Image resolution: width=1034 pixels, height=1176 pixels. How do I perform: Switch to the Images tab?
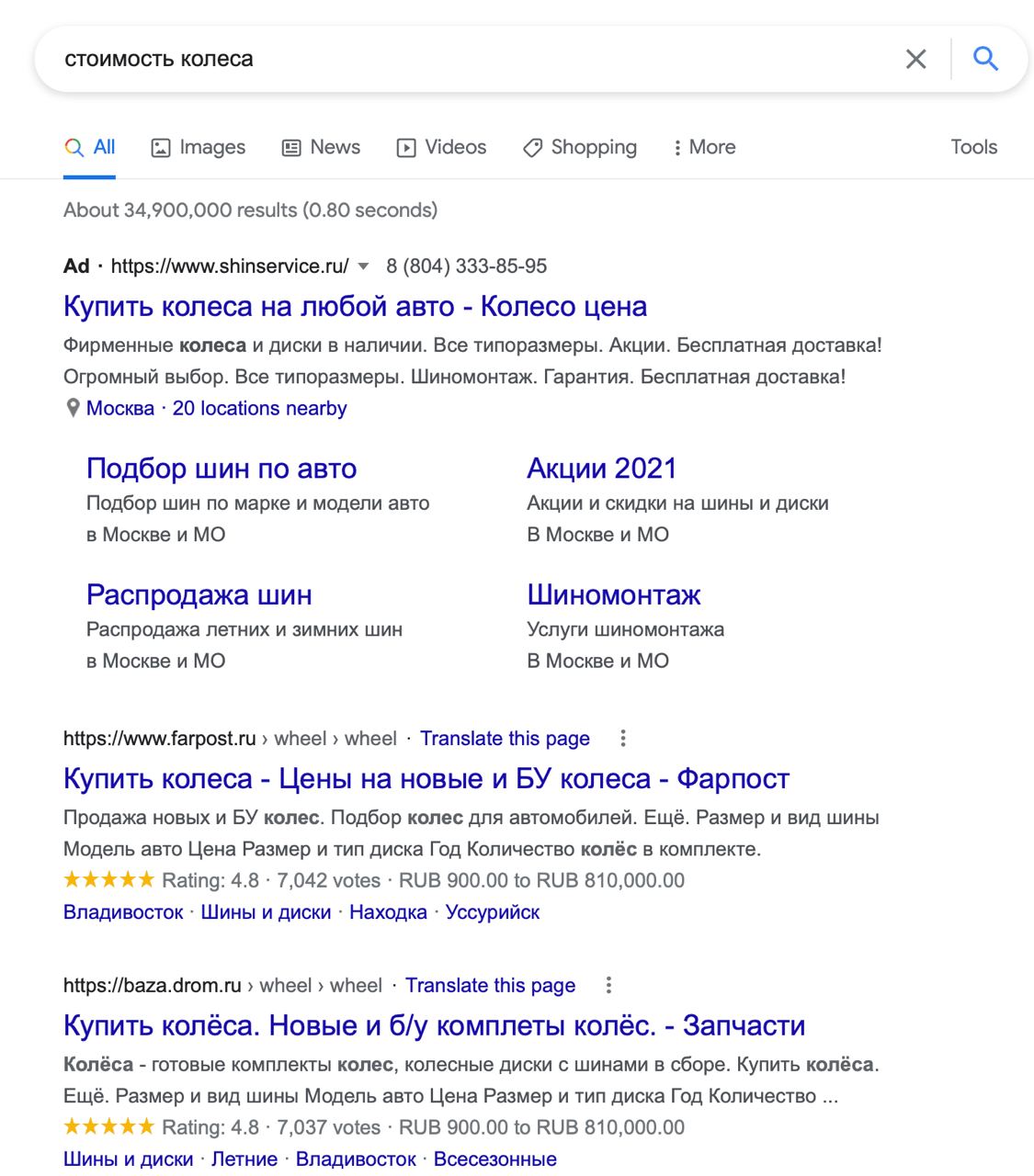(x=198, y=147)
